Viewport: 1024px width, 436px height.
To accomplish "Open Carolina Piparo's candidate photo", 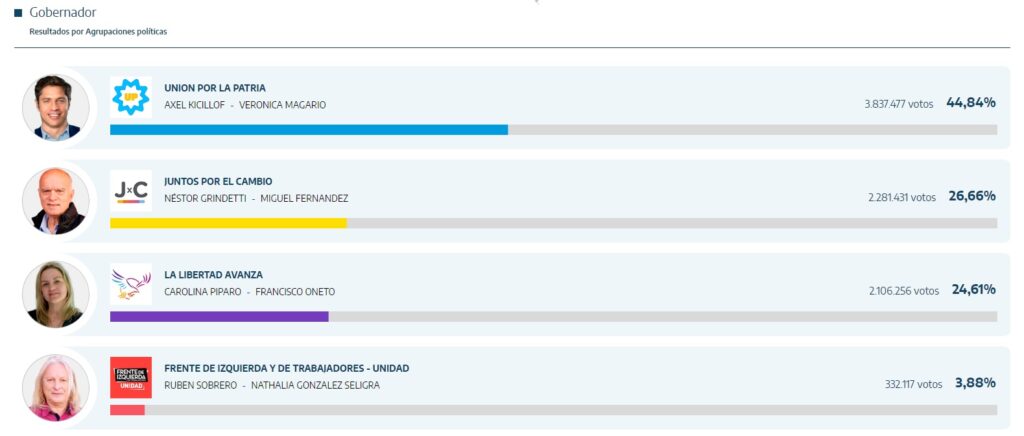I will pyautogui.click(x=56, y=295).
